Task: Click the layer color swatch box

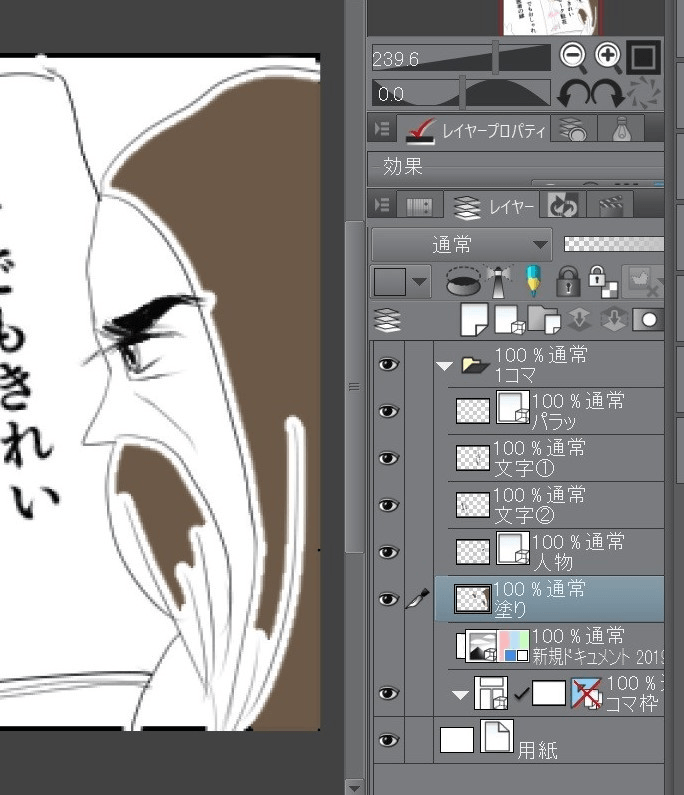Action: click(x=389, y=281)
